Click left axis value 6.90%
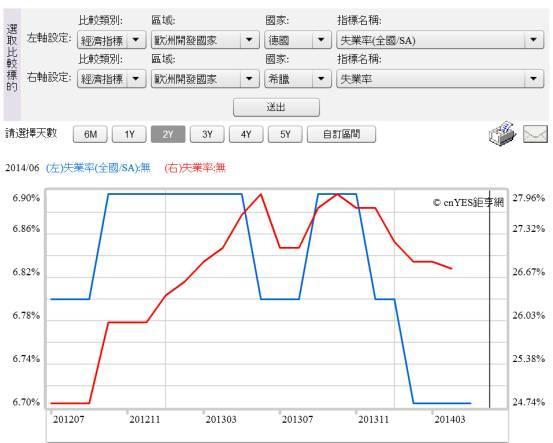 point(26,198)
